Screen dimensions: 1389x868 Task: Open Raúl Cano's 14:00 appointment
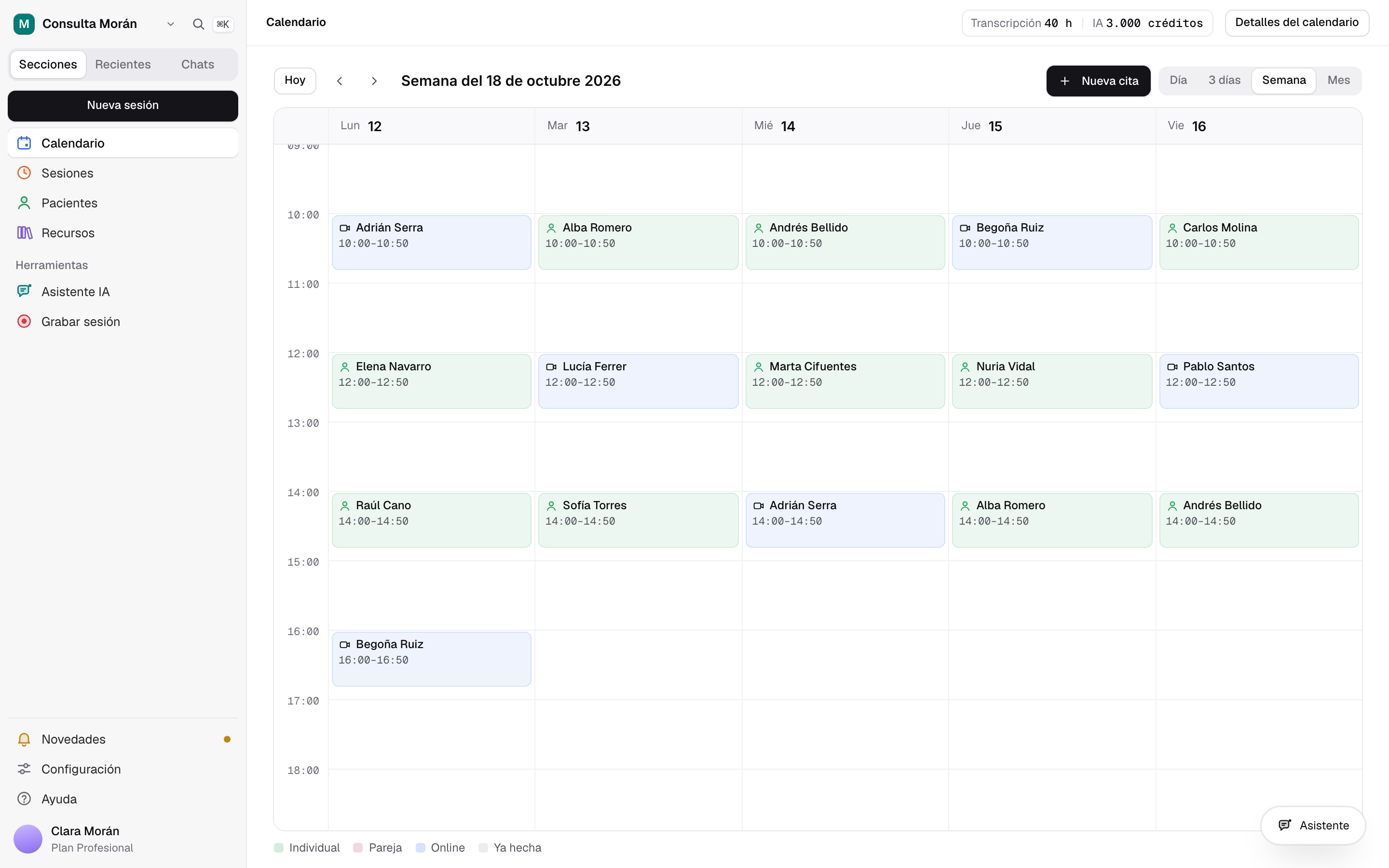432,520
